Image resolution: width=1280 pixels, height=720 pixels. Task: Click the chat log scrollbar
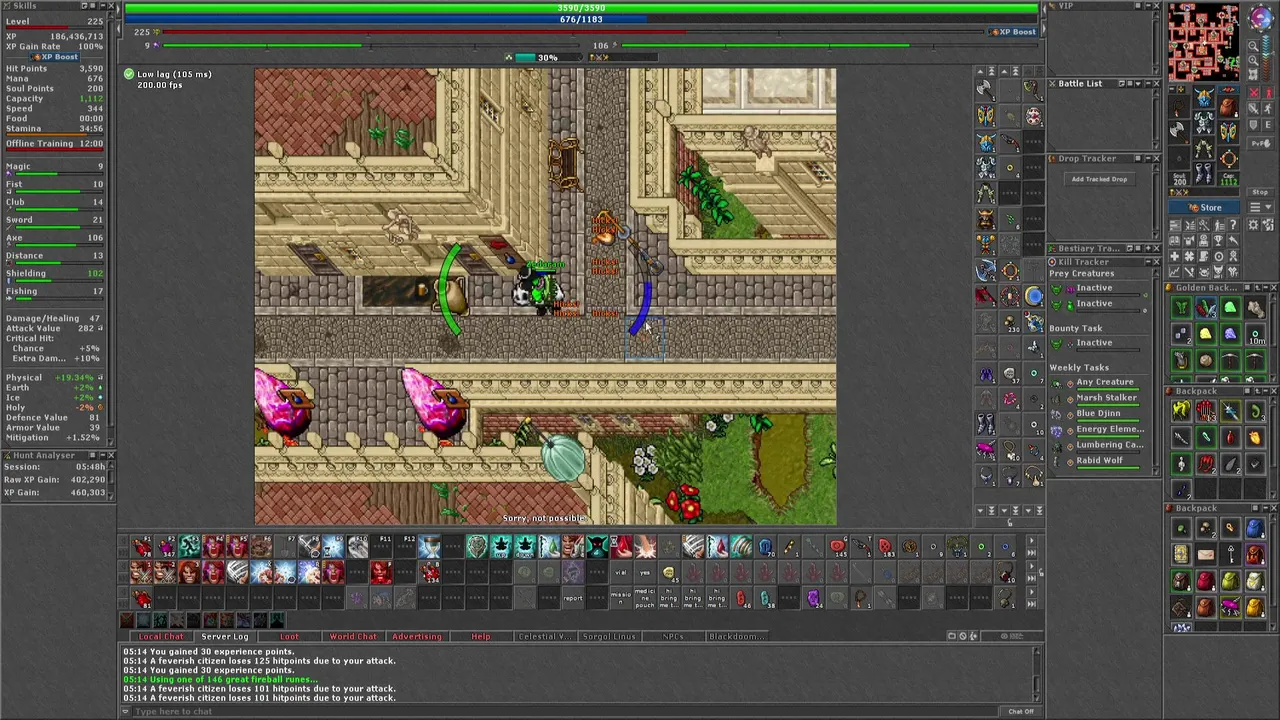[x=1036, y=671]
